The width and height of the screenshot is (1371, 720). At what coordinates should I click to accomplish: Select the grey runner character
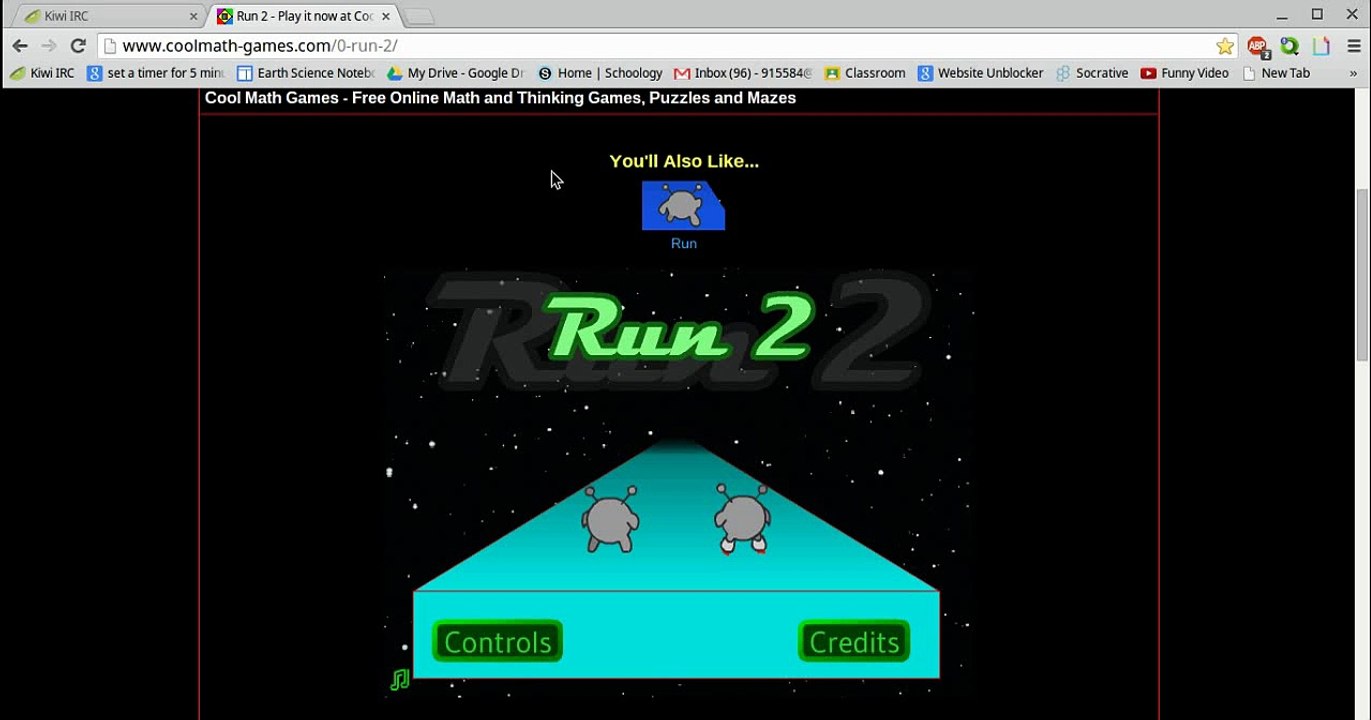click(x=610, y=519)
